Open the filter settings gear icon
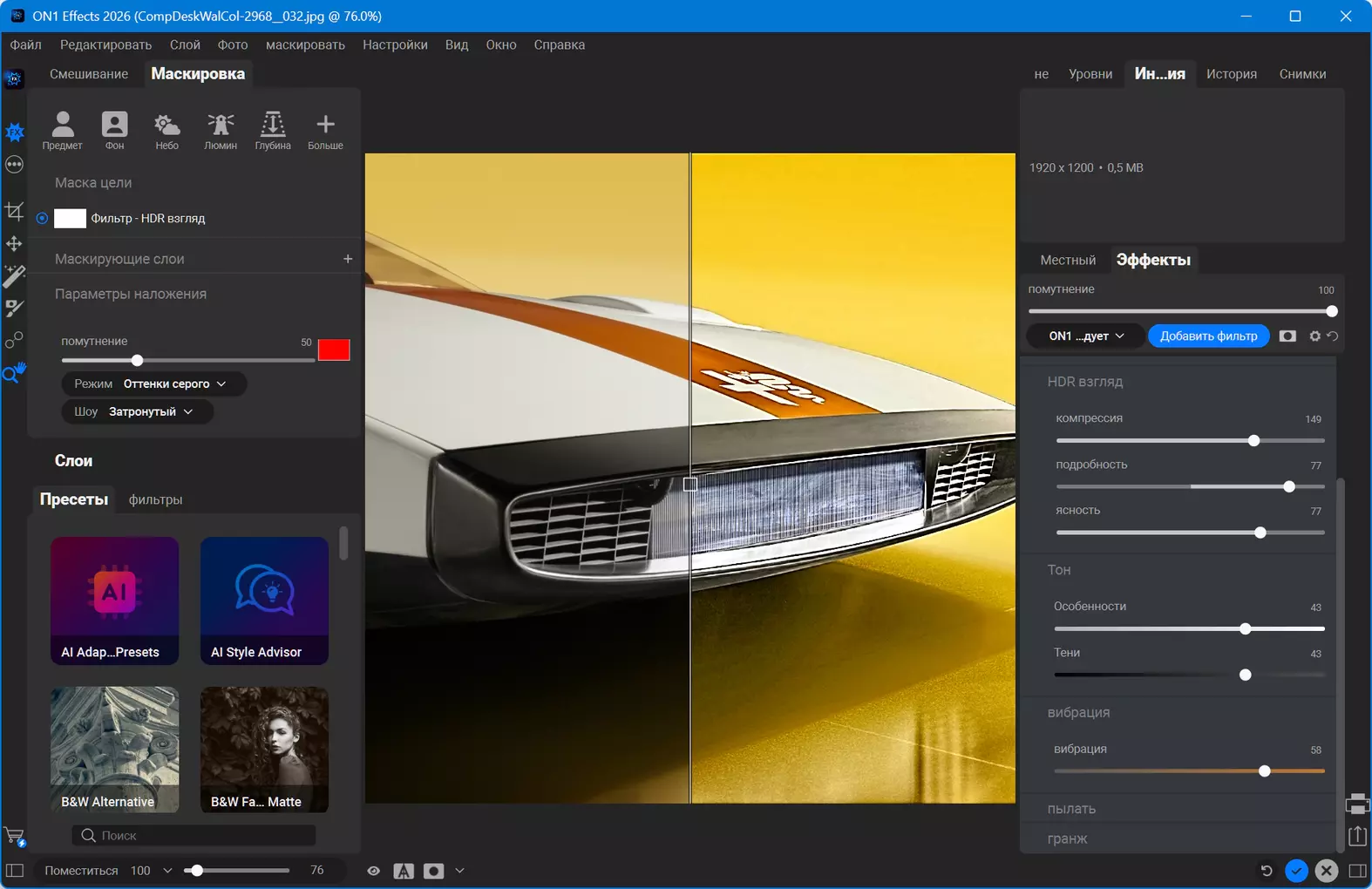 coord(1314,336)
